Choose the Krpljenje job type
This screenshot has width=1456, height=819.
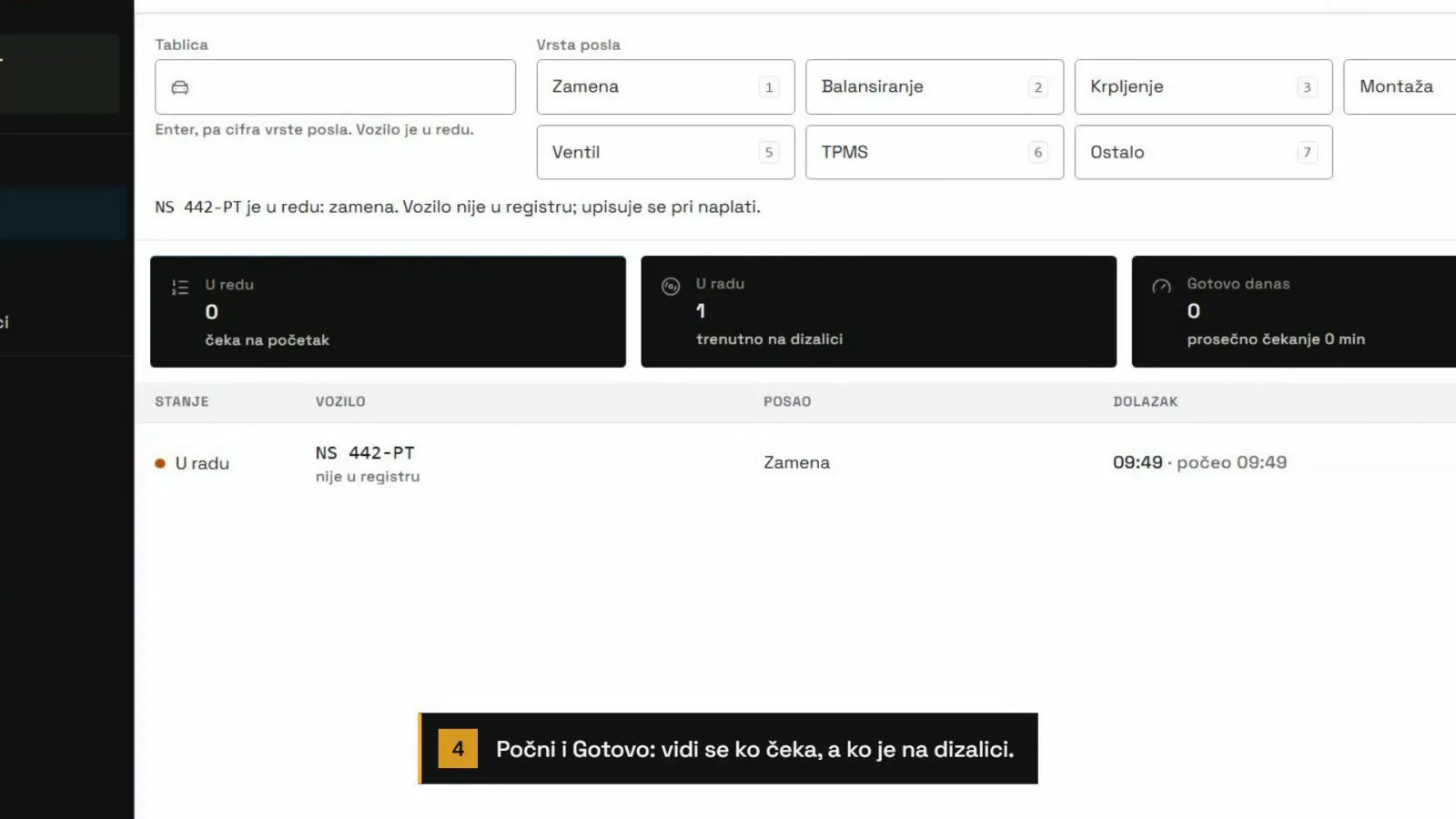1203,87
